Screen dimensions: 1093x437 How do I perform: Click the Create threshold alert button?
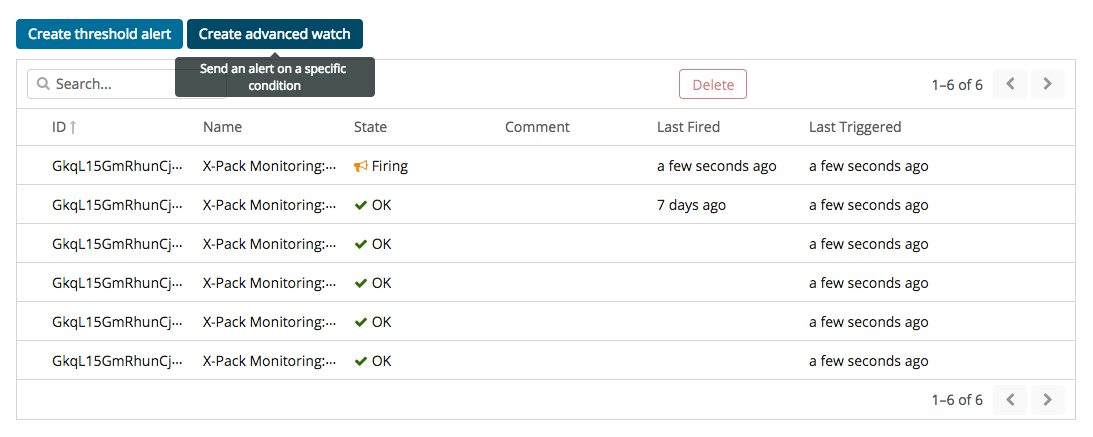(x=99, y=34)
